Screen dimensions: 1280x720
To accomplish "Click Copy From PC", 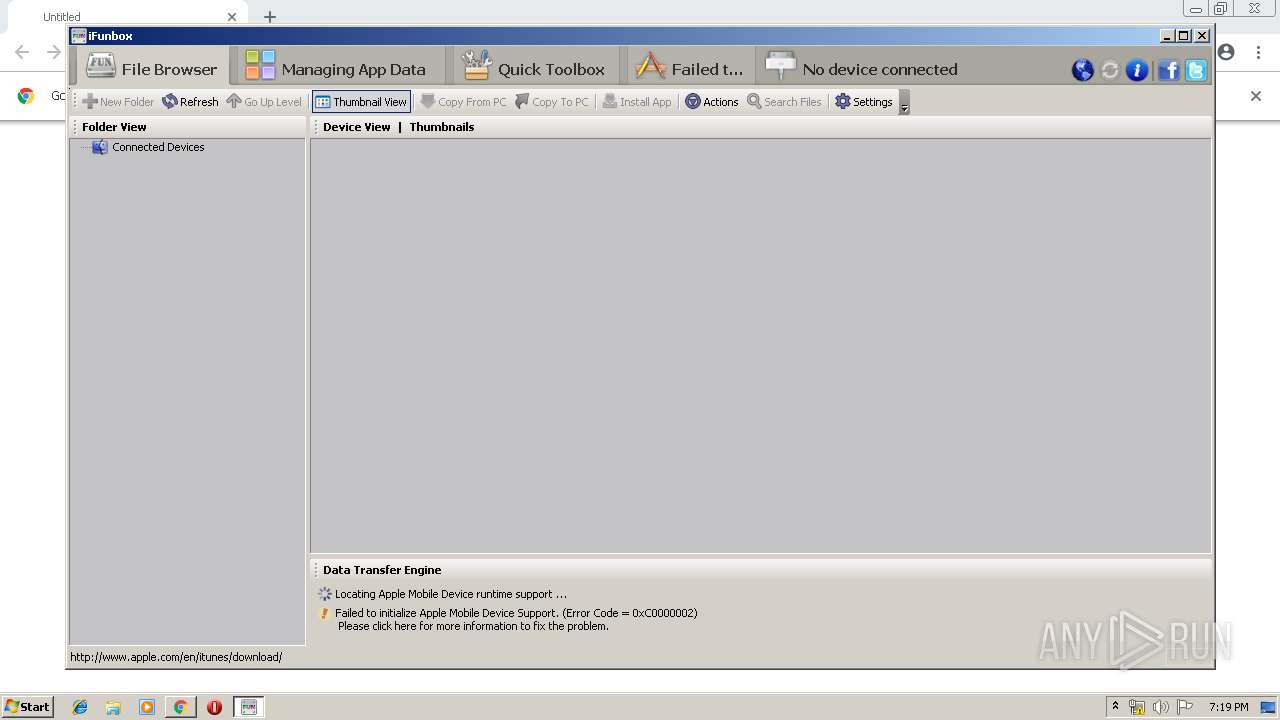I will [463, 102].
